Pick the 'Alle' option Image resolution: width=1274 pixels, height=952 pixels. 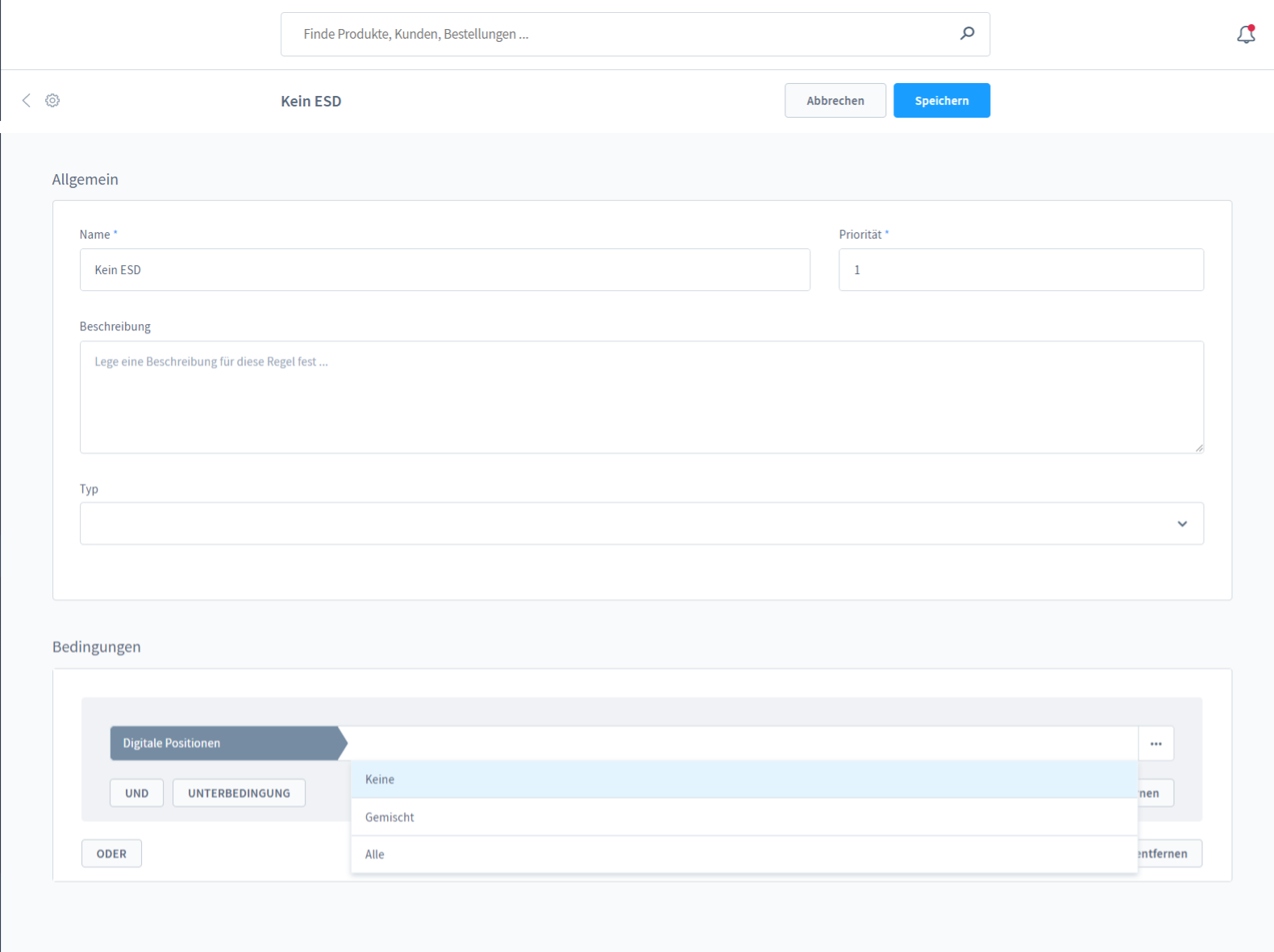[x=744, y=854]
